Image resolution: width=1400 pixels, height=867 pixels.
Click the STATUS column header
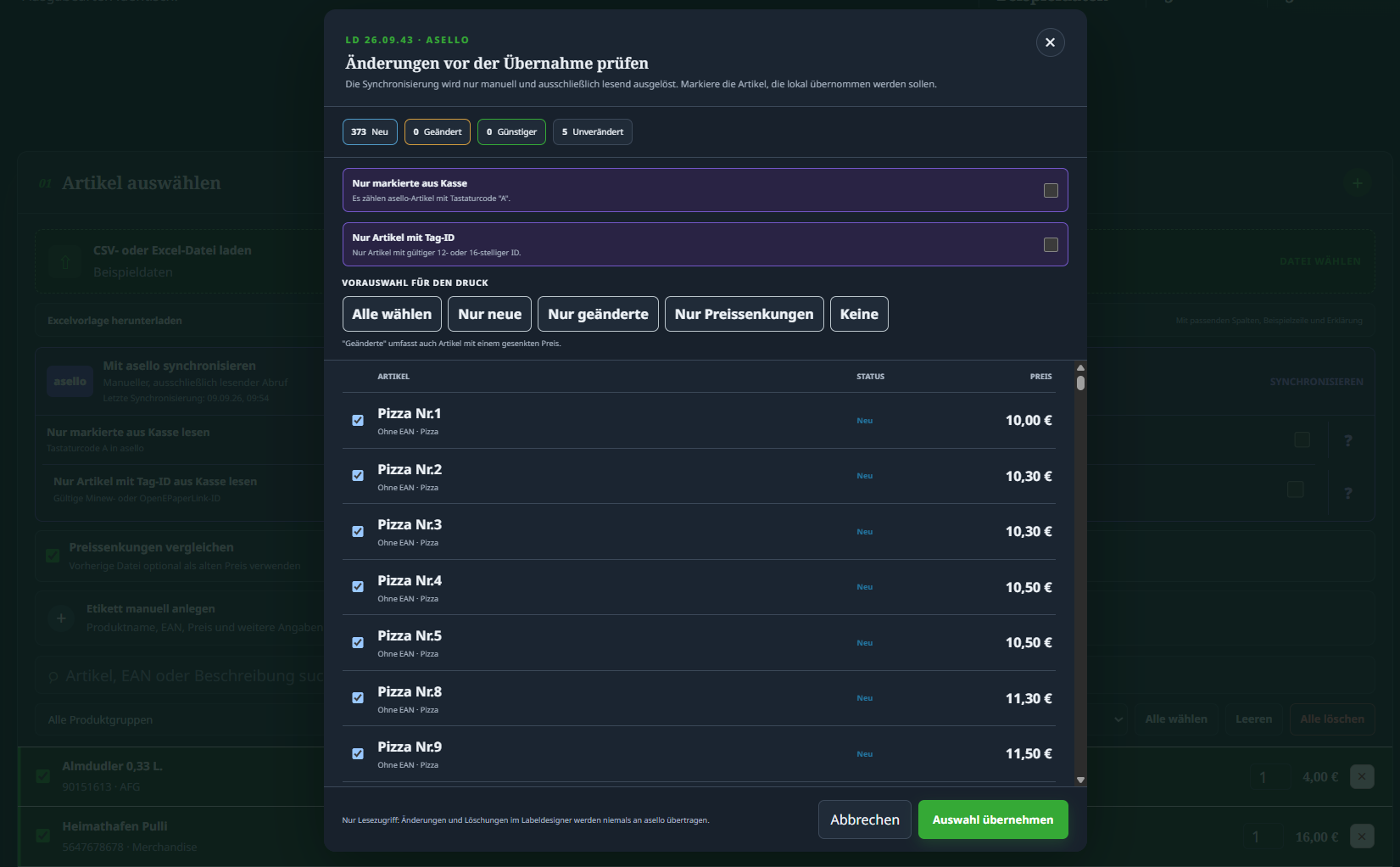[x=870, y=377]
